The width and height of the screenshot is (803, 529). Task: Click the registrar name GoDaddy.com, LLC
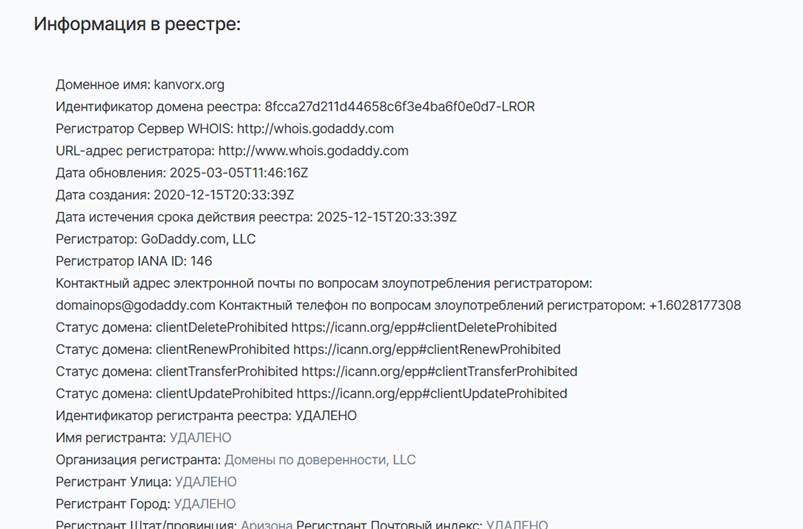tap(198, 239)
